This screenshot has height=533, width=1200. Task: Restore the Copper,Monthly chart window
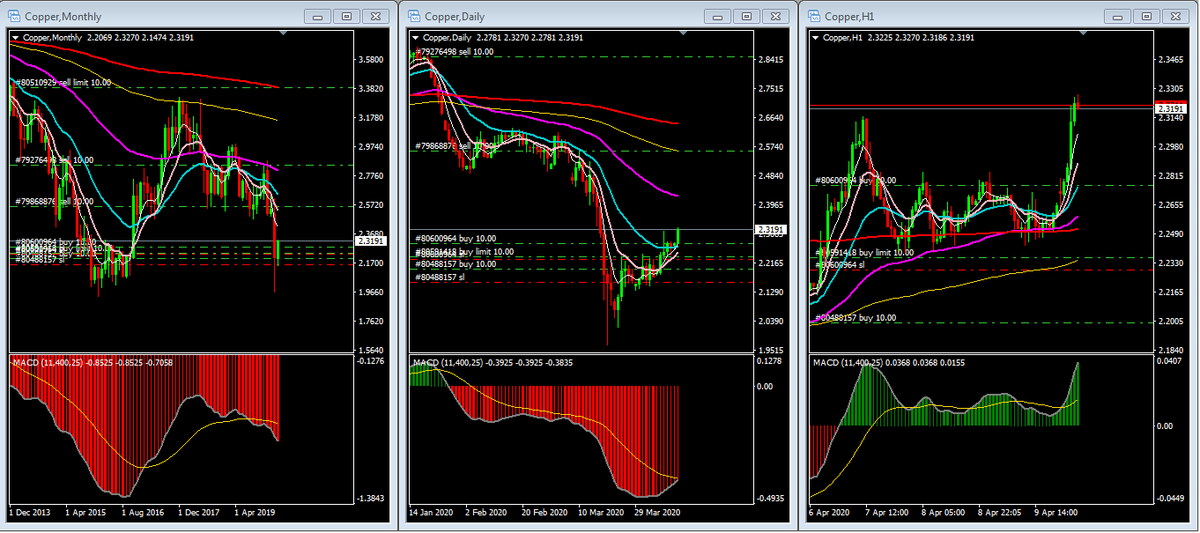click(x=346, y=16)
